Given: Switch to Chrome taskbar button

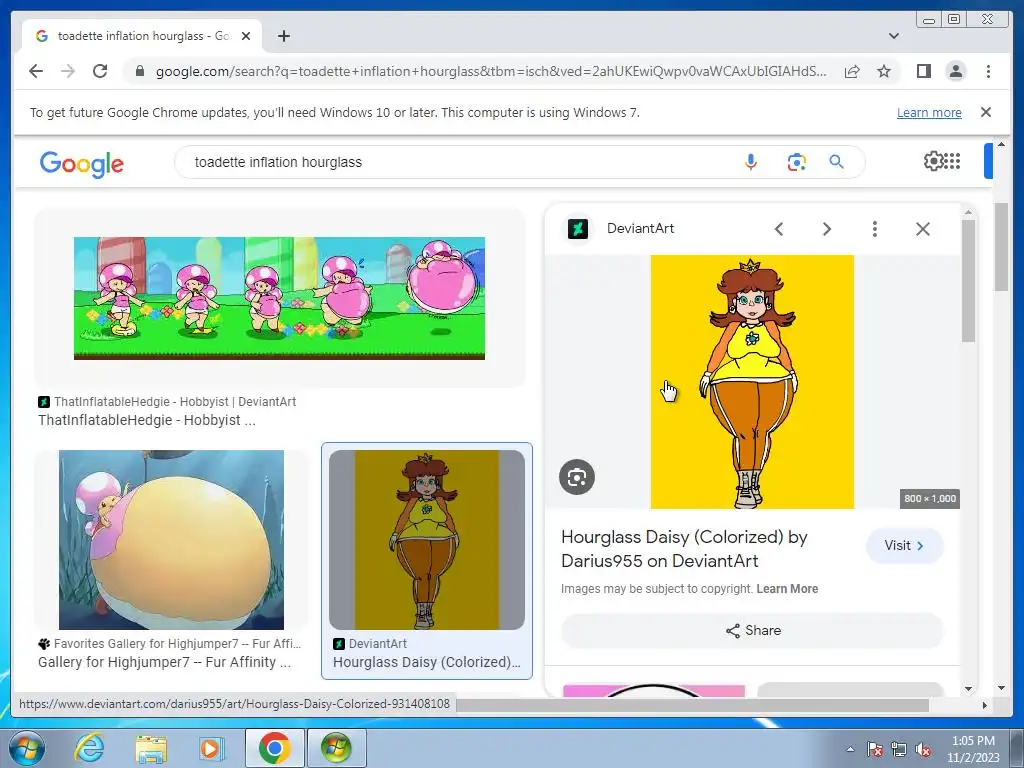Looking at the screenshot, I should coord(274,748).
